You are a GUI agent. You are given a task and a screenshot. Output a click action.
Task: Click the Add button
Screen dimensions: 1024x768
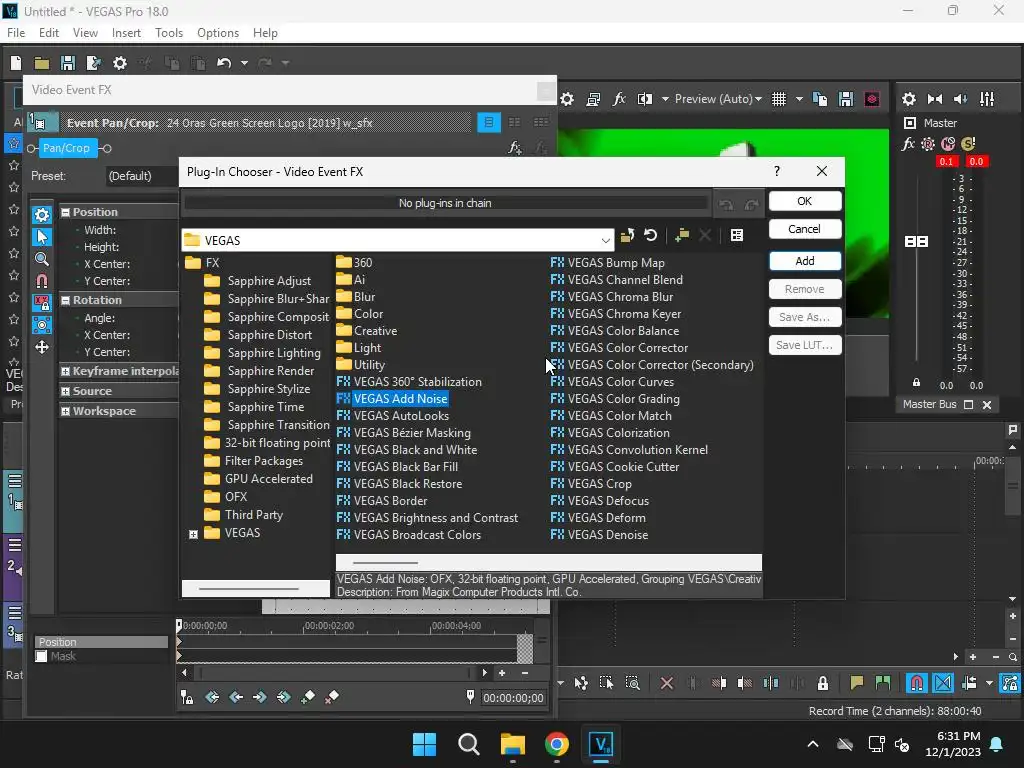(x=805, y=261)
